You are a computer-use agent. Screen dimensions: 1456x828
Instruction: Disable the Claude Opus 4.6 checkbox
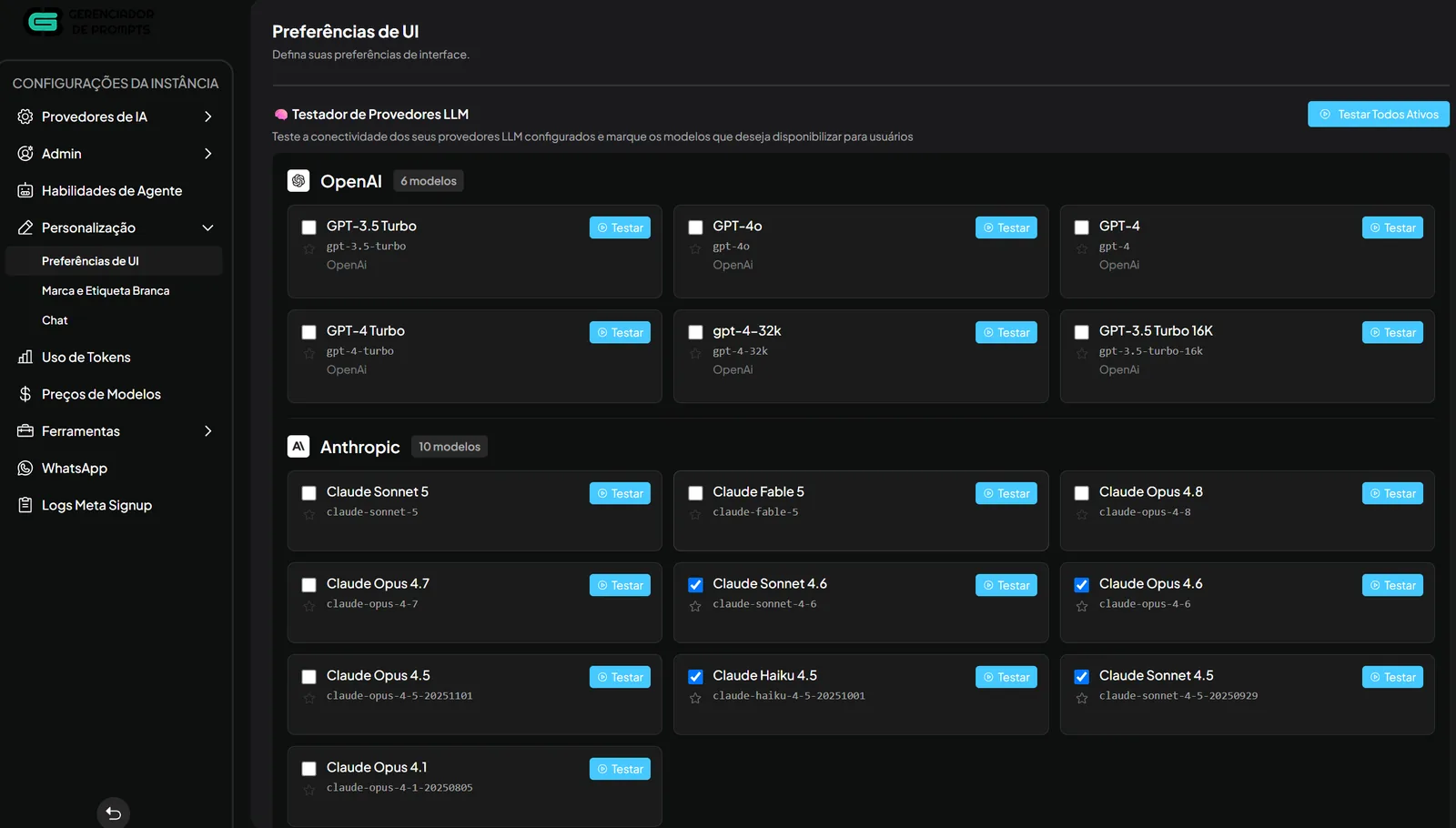(x=1082, y=585)
